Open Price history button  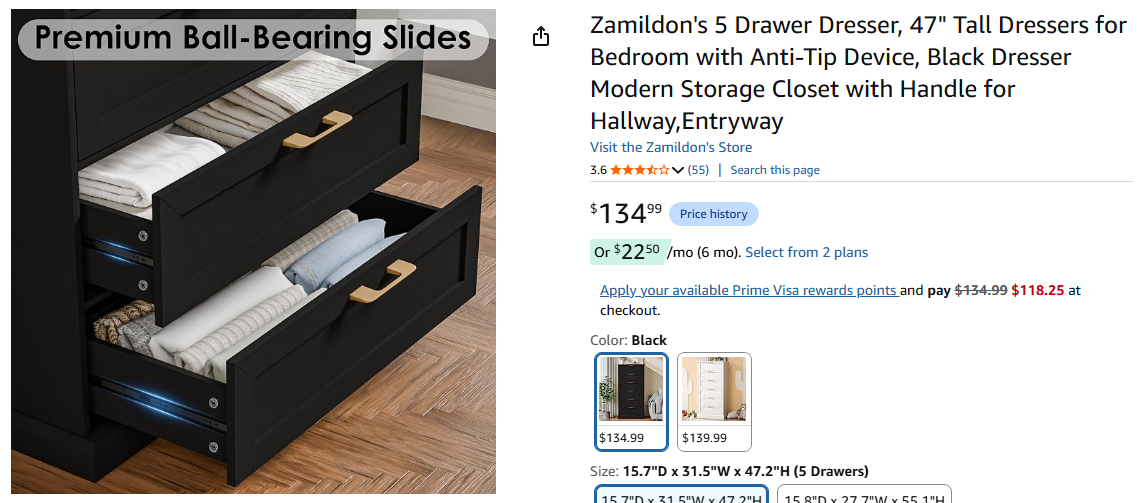(x=713, y=214)
